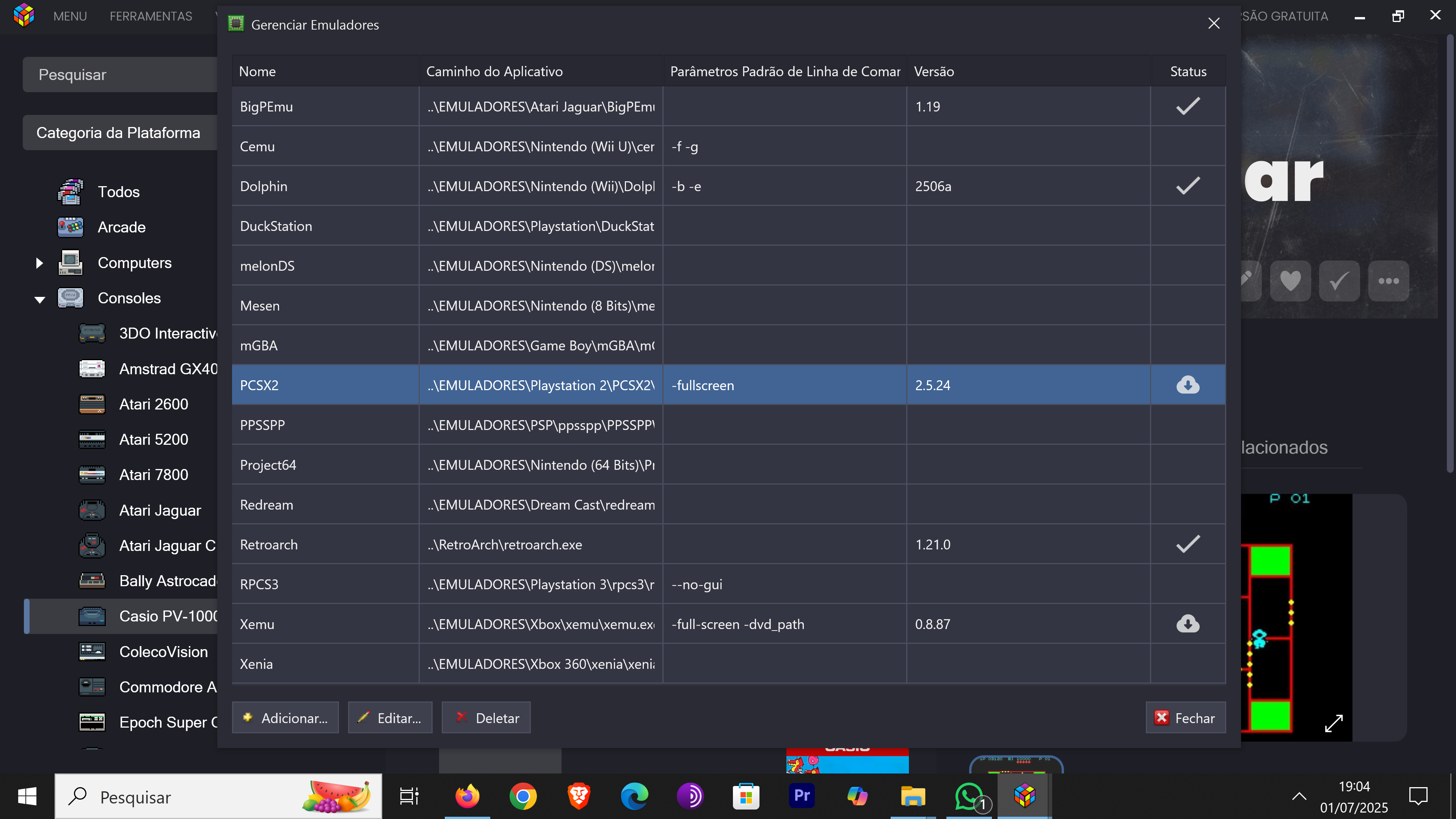This screenshot has height=819, width=1456.
Task: Open the MENU menu
Action: point(70,16)
